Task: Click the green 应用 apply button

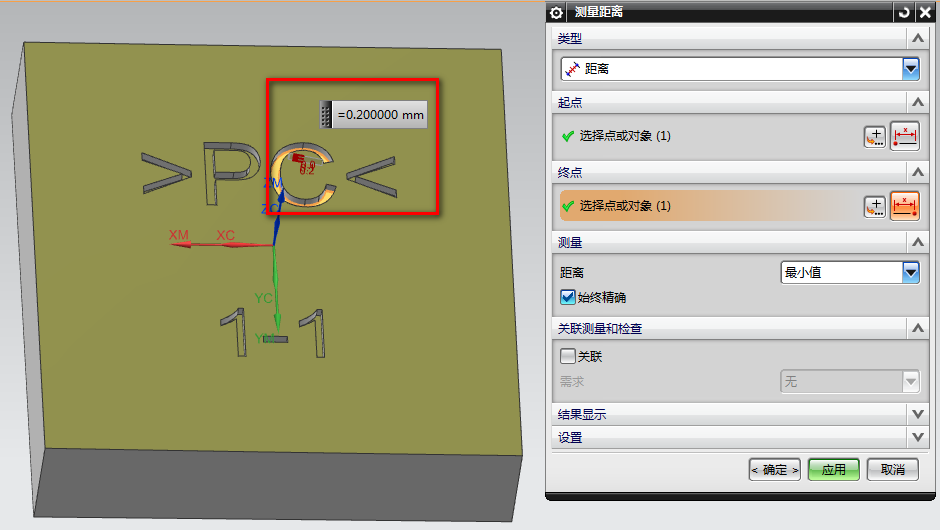Action: tap(834, 469)
